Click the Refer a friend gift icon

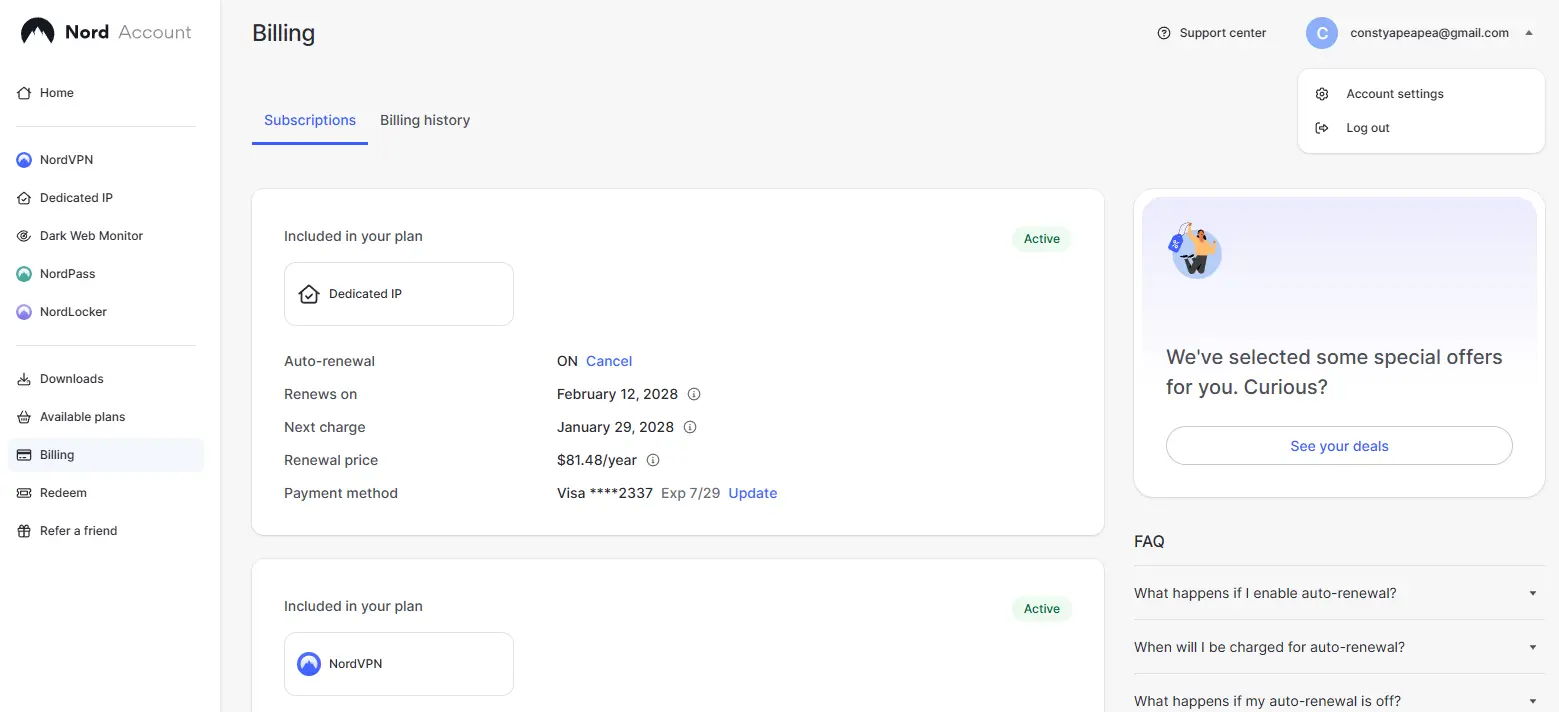pyautogui.click(x=24, y=531)
